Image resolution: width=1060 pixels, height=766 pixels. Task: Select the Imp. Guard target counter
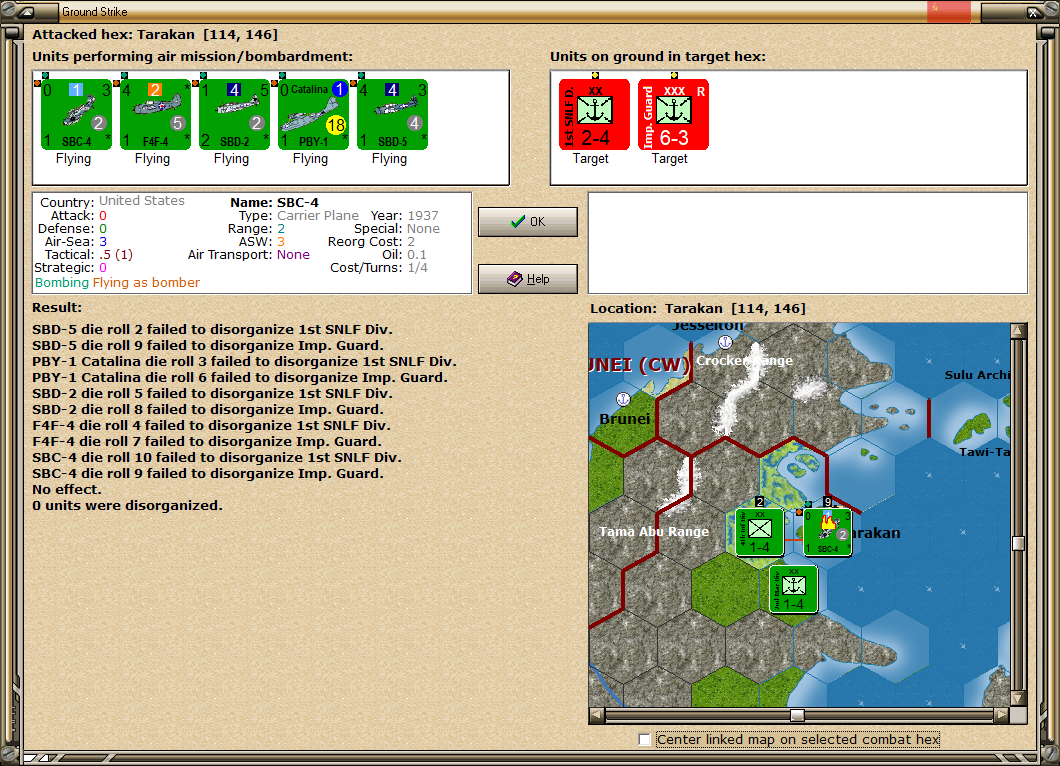pyautogui.click(x=673, y=114)
